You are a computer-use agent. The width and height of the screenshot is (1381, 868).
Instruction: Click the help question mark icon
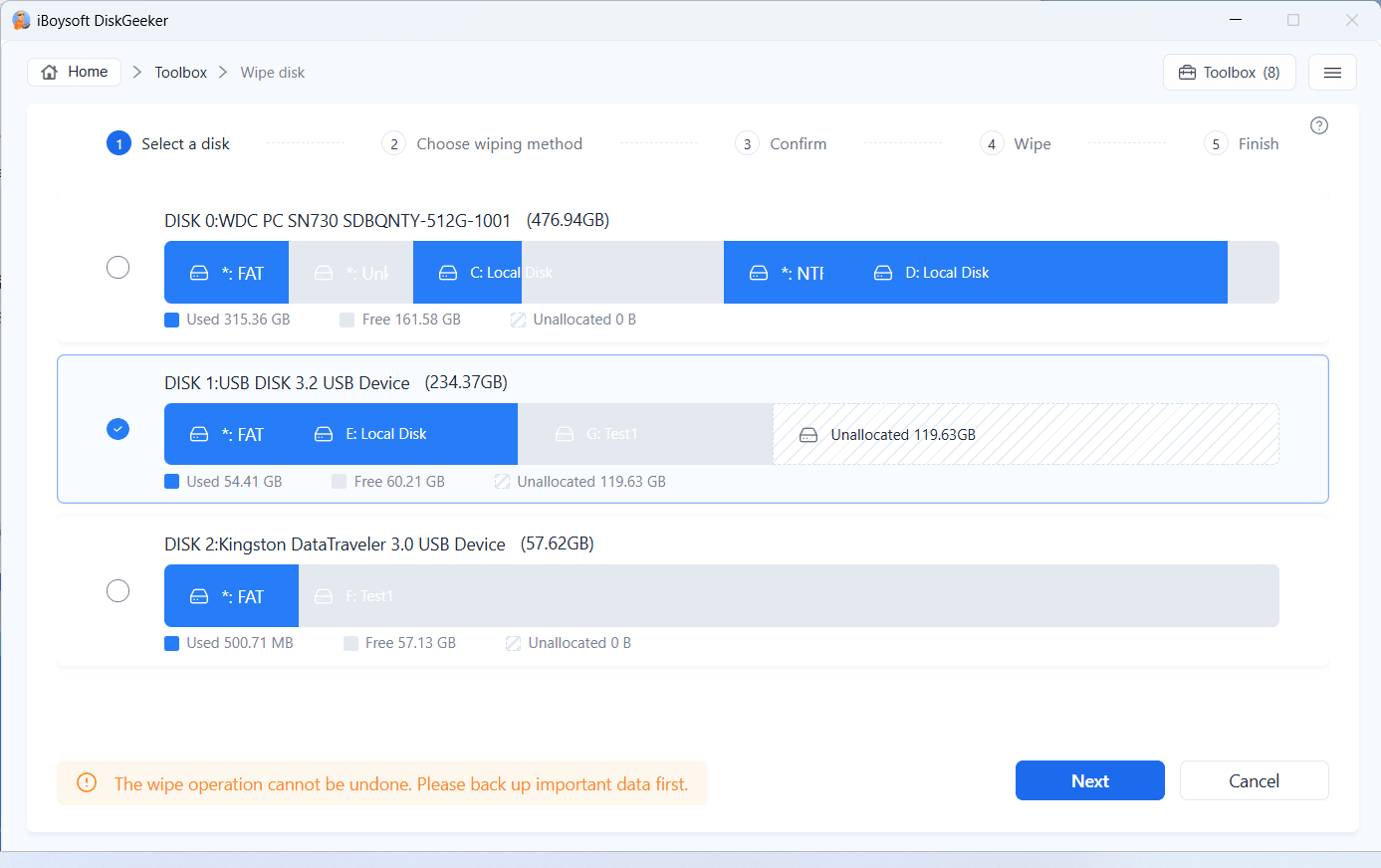pyautogui.click(x=1319, y=125)
